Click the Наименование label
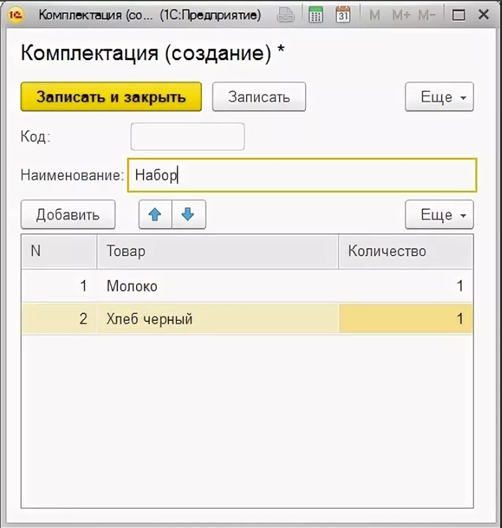Viewport: 502px width, 528px height. (x=72, y=175)
